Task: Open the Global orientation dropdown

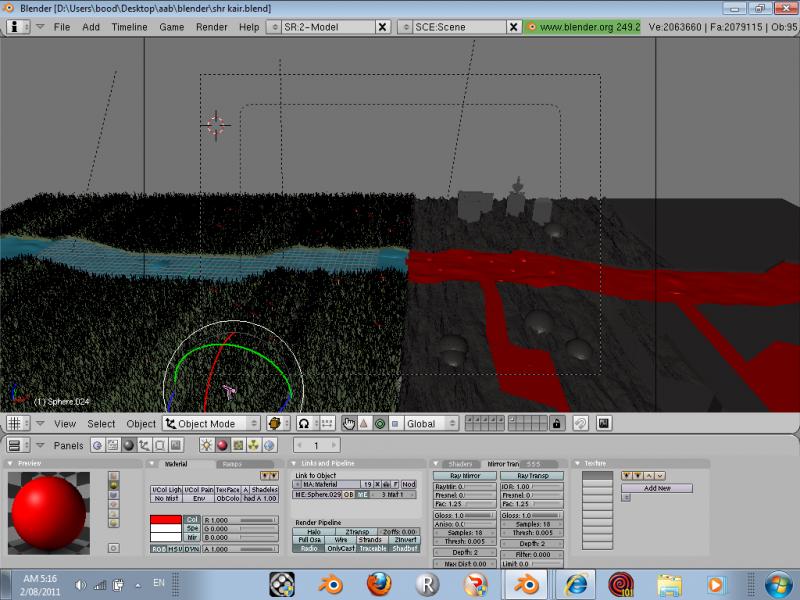Action: point(430,424)
